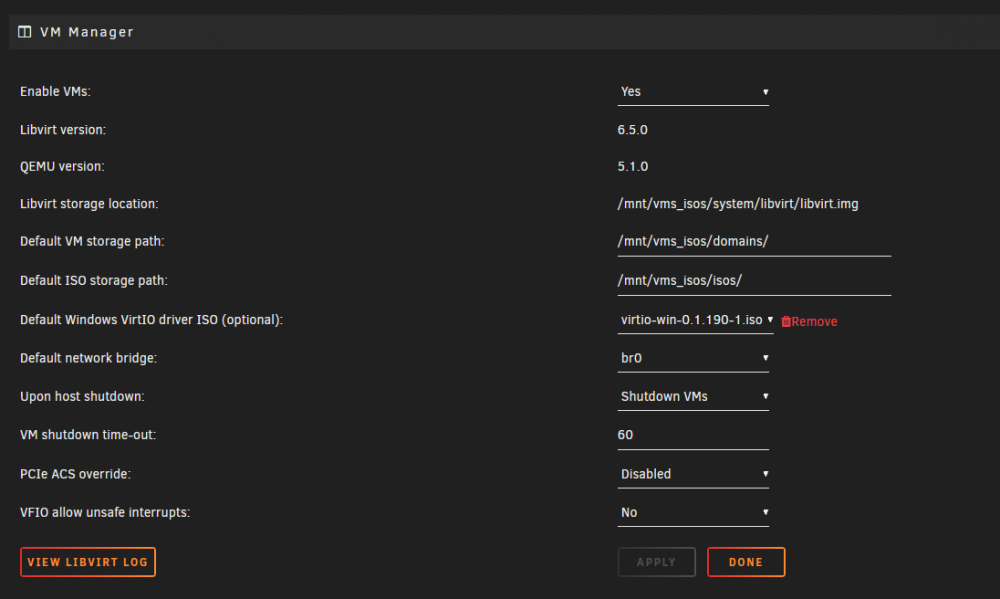Click the QEMU version label
The image size is (1000, 599).
coord(62,166)
